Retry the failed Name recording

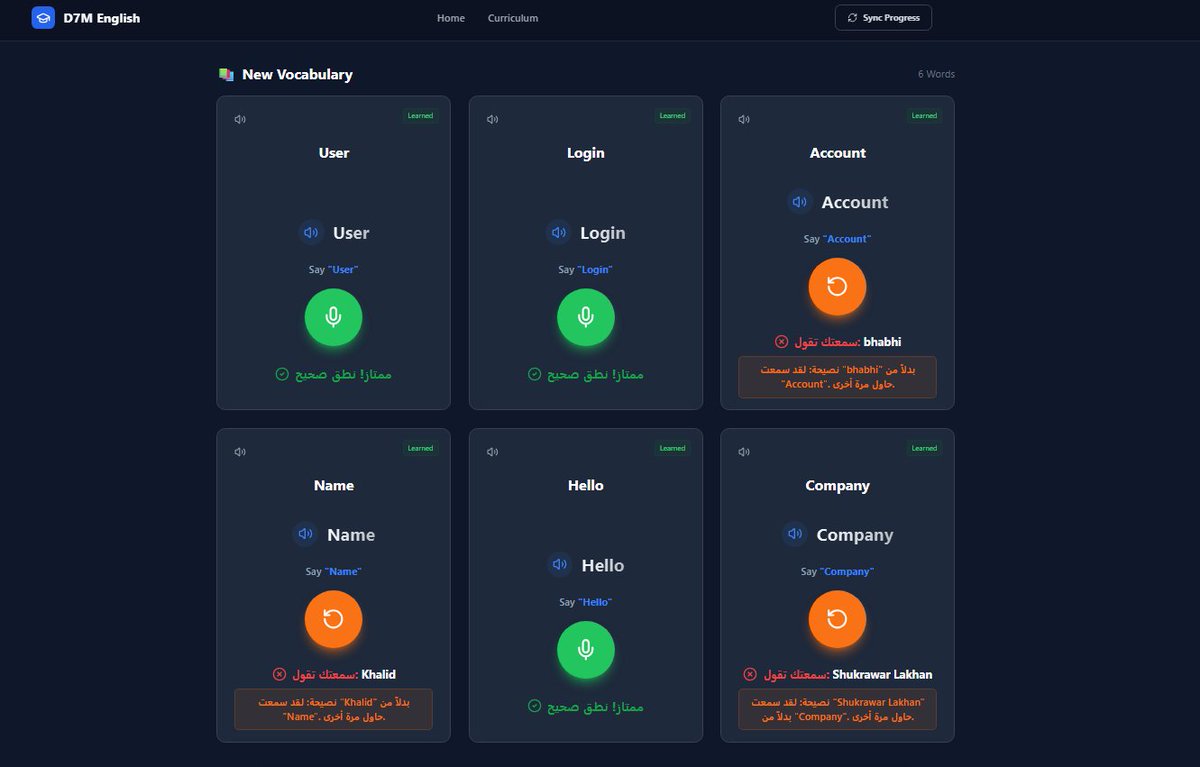333,619
